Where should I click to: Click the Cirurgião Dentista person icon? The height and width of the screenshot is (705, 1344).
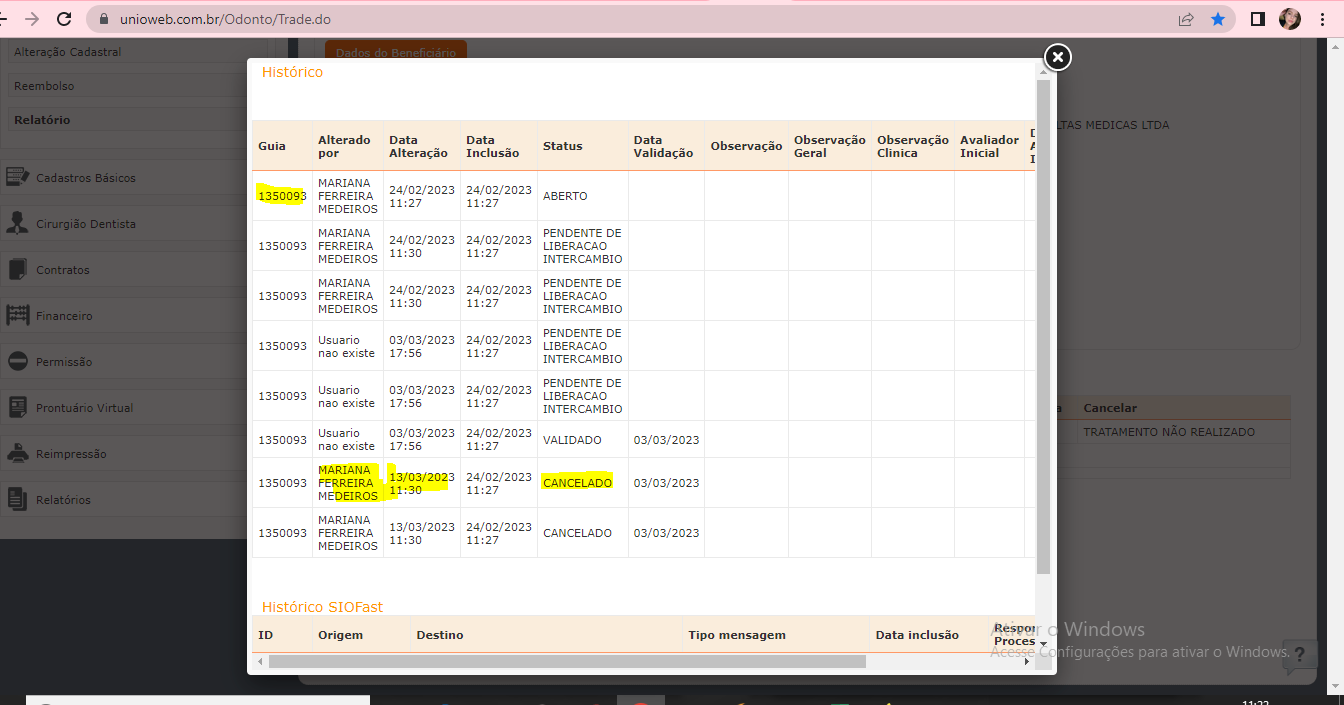17,223
